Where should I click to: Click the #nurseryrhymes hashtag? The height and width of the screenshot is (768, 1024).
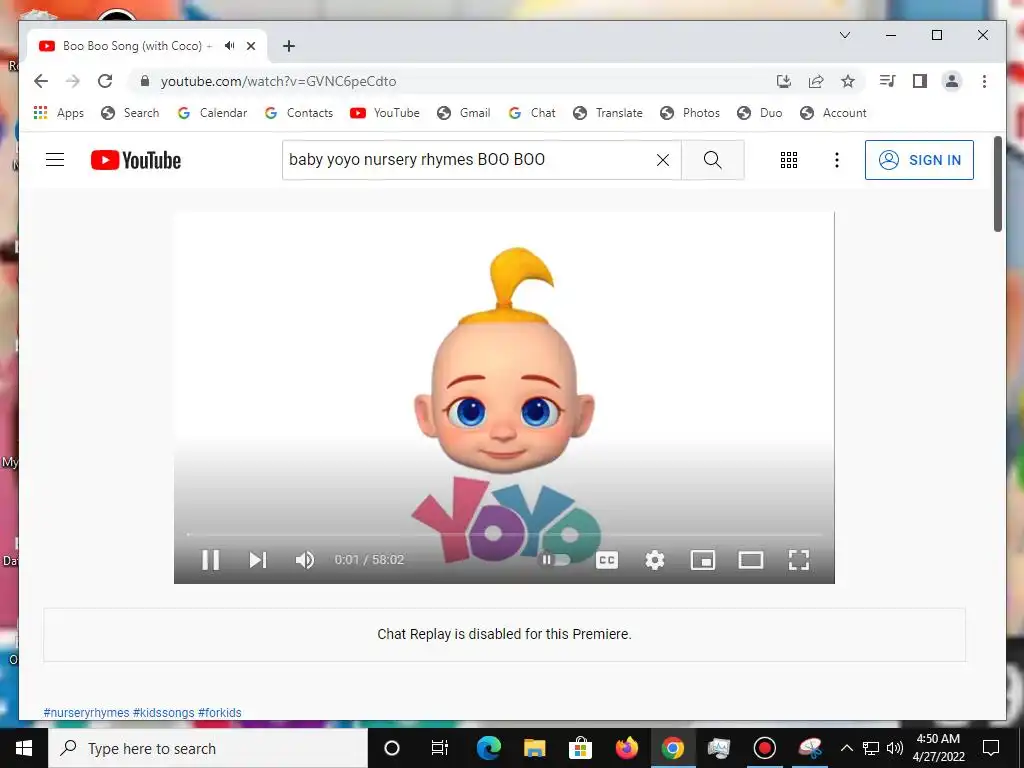pos(86,712)
